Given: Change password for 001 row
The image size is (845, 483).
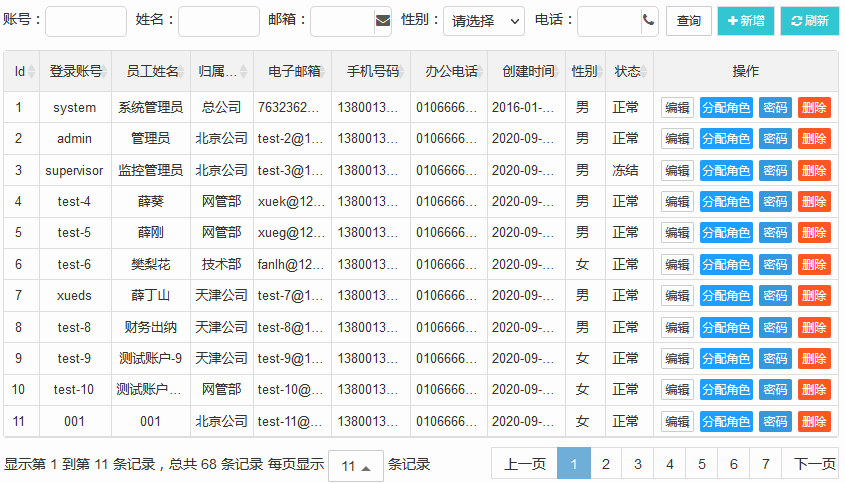Looking at the screenshot, I should pos(775,422).
